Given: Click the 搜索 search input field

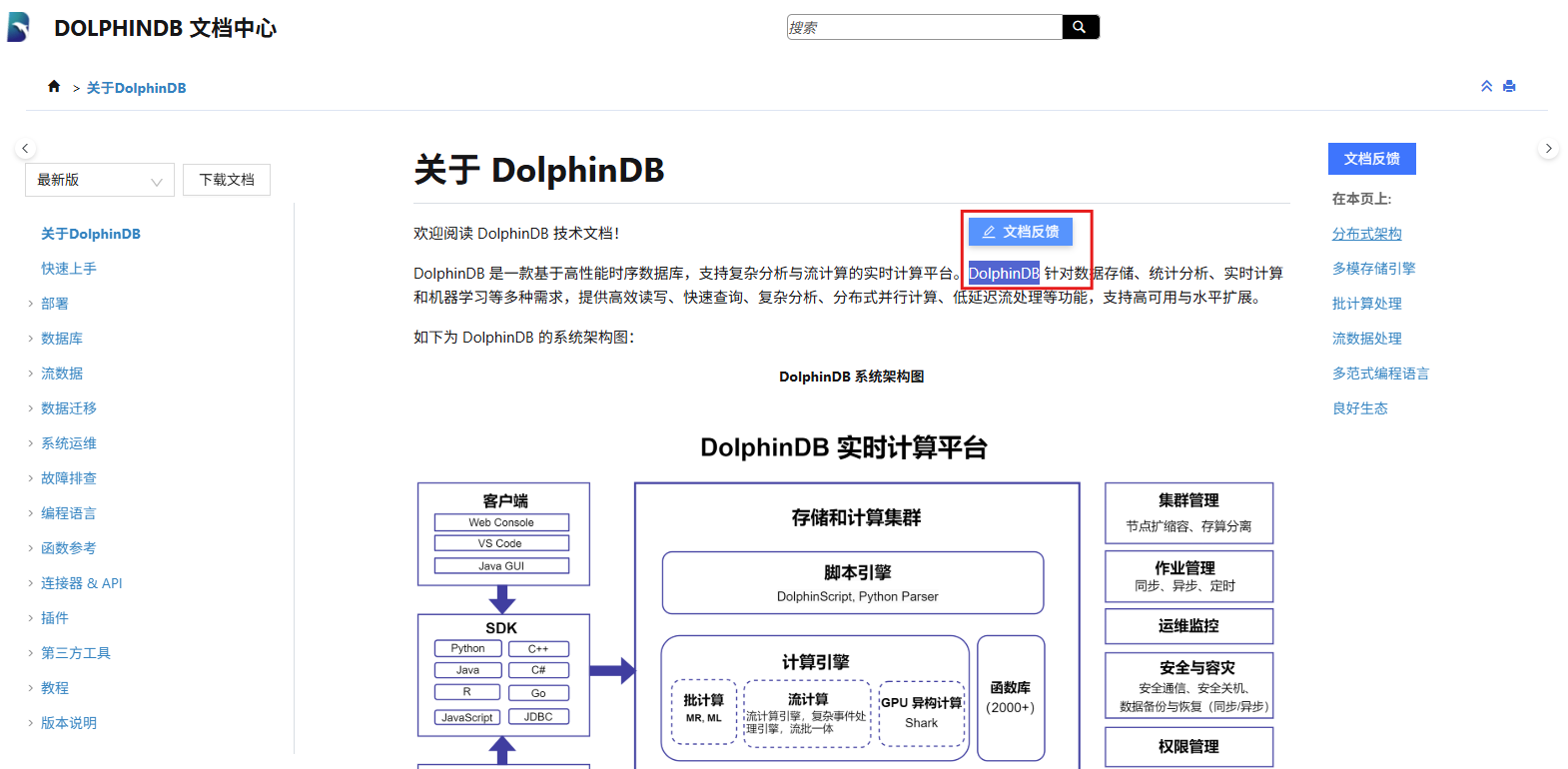Looking at the screenshot, I should (x=925, y=27).
